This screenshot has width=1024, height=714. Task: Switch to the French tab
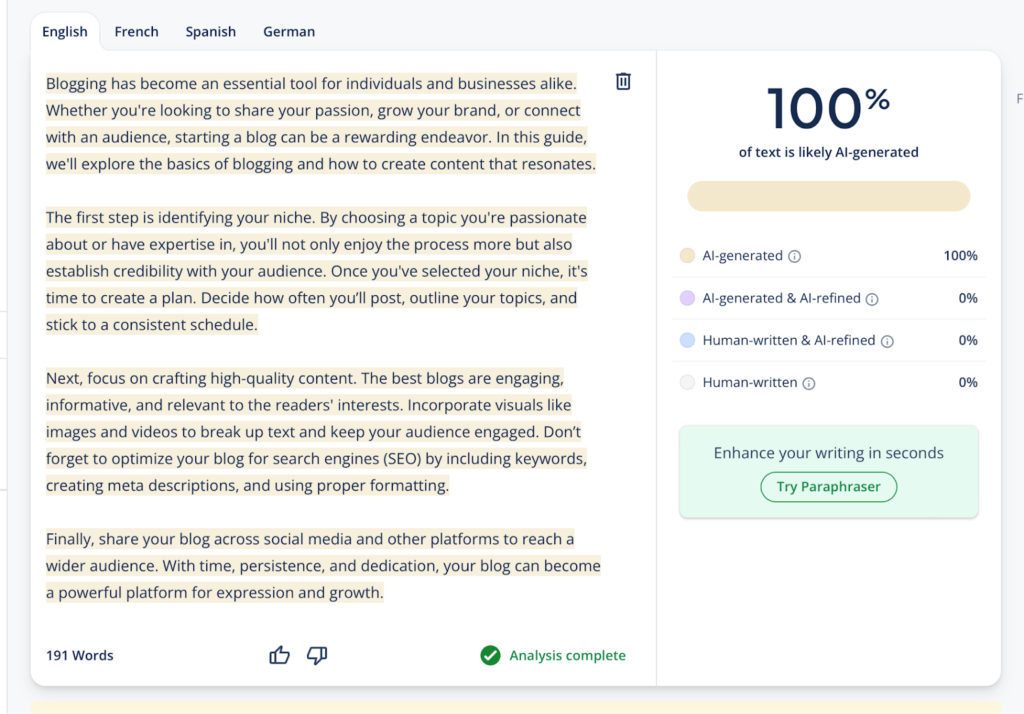[136, 31]
